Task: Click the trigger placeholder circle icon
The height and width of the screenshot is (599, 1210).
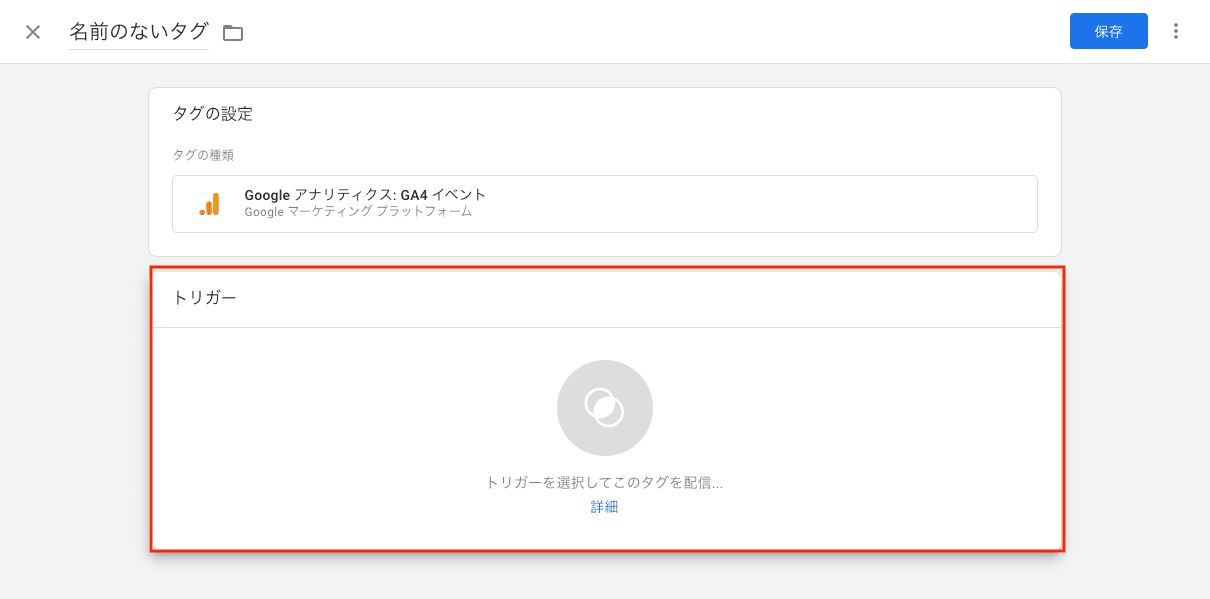Action: [605, 408]
